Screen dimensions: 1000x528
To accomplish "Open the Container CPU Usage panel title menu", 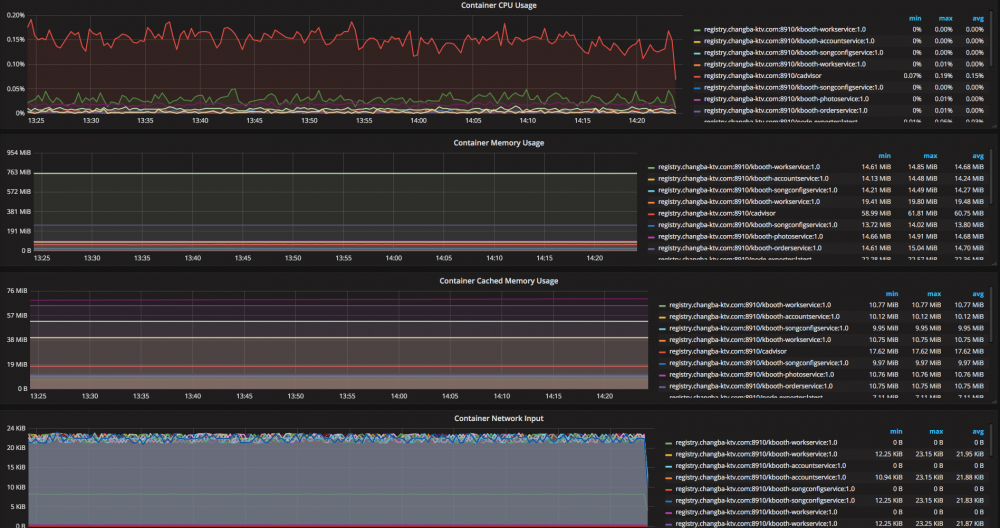I will 498,6.
